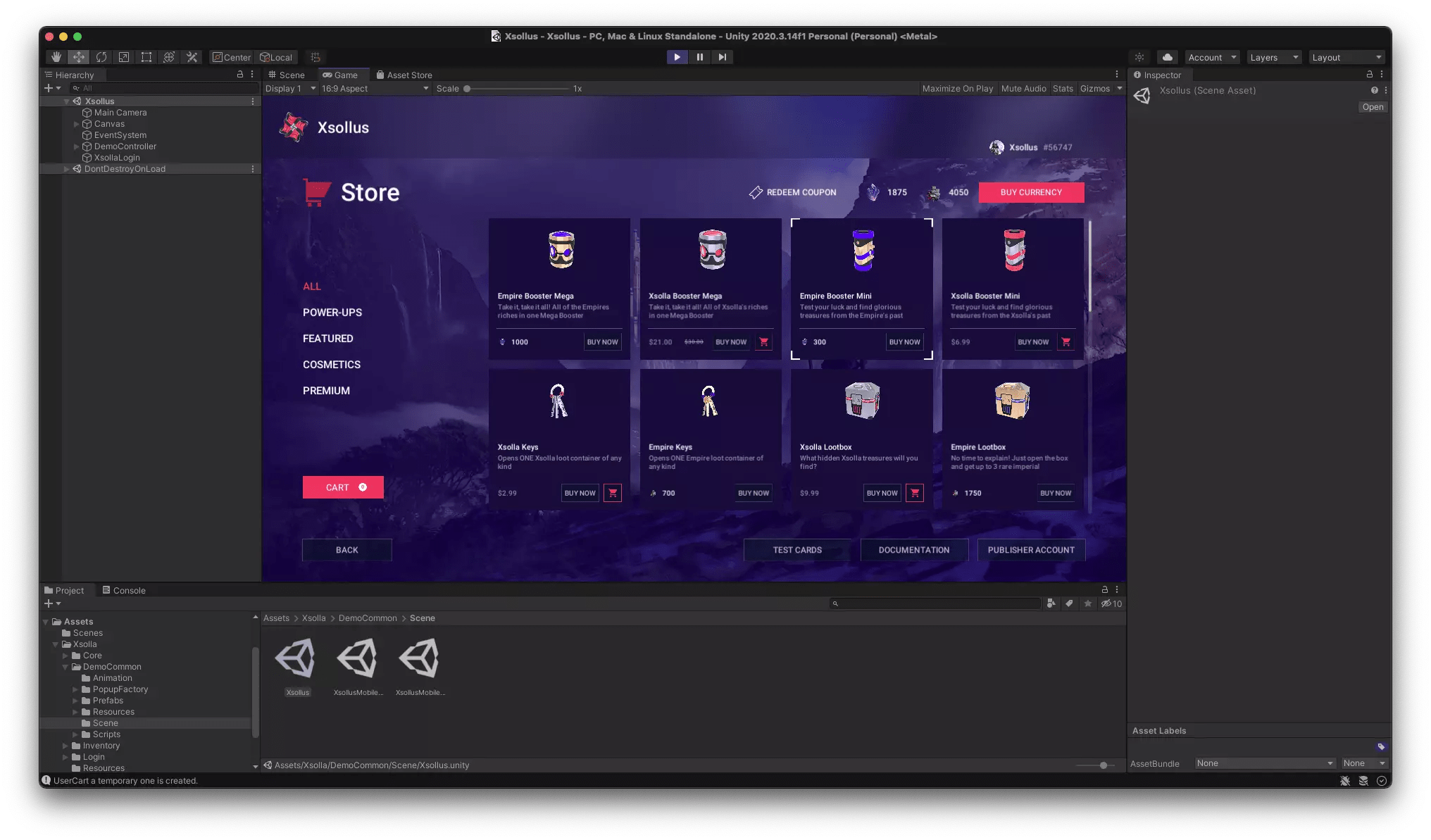This screenshot has width=1431, height=840.
Task: Click the Project search field
Action: (935, 603)
